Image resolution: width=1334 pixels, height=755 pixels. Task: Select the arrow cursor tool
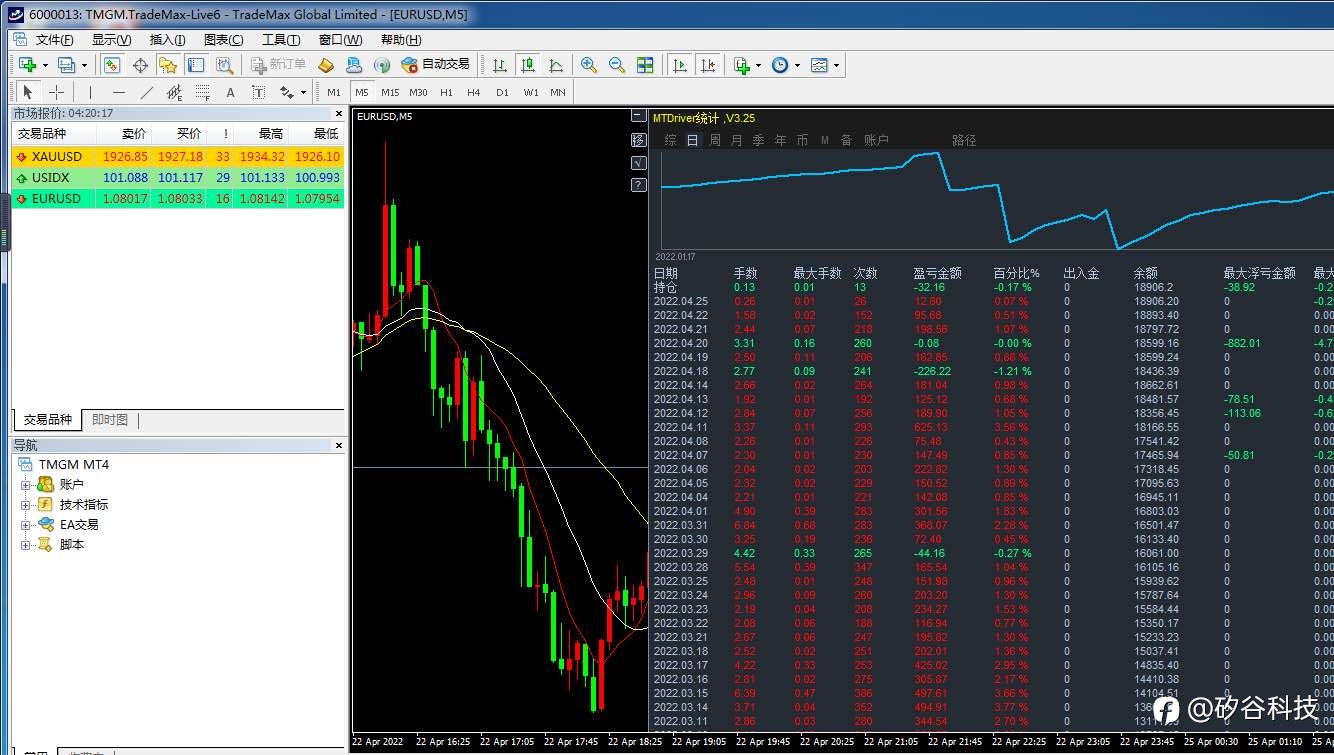tap(28, 92)
